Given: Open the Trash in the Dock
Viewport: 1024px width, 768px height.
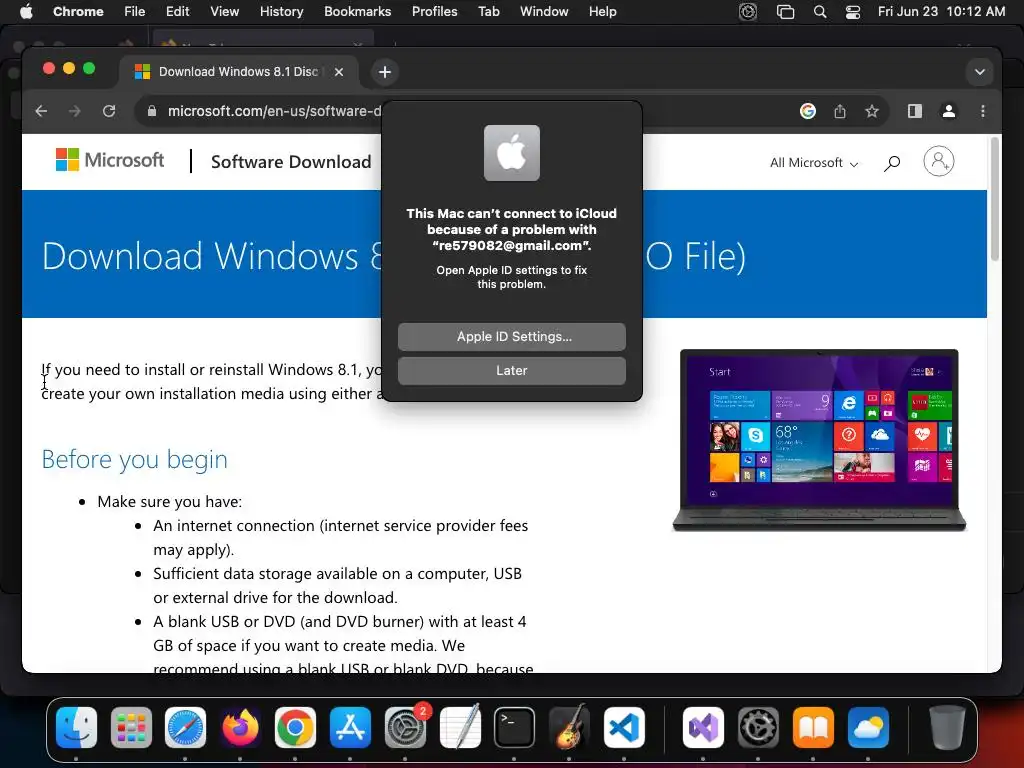Looking at the screenshot, I should (948, 727).
